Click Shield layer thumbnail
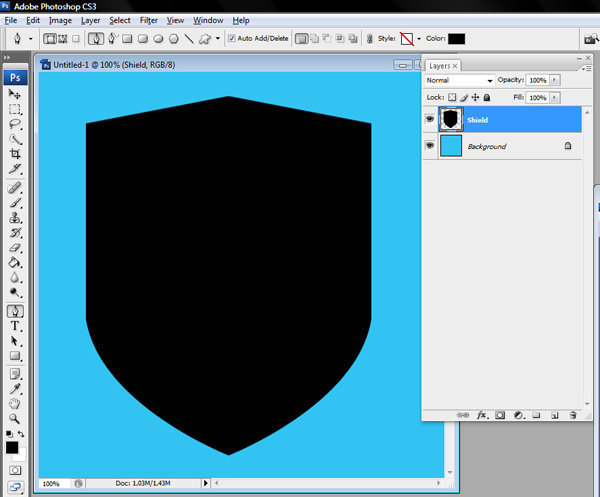This screenshot has height=497, width=600. [x=451, y=119]
